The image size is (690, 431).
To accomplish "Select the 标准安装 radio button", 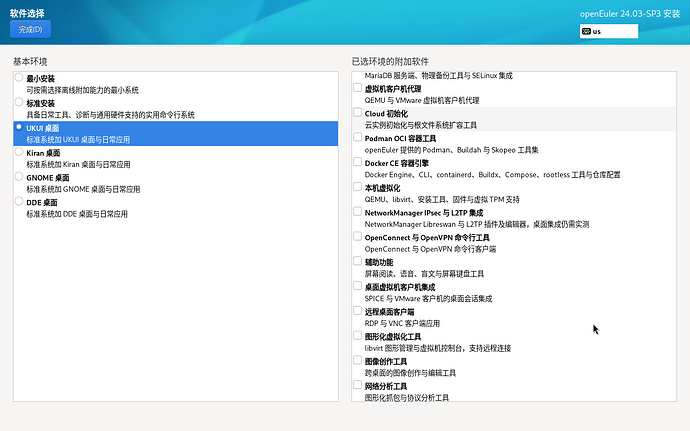I will coord(19,102).
